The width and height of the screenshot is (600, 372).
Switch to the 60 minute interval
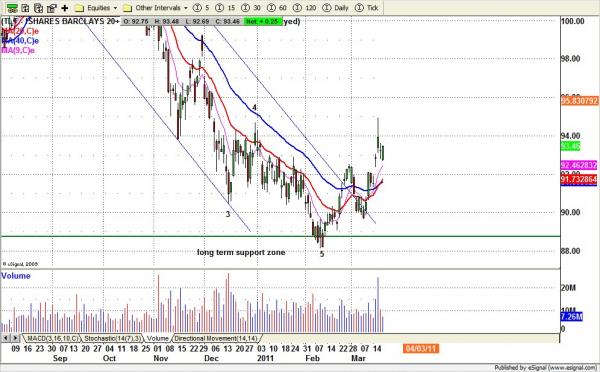pyautogui.click(x=277, y=8)
